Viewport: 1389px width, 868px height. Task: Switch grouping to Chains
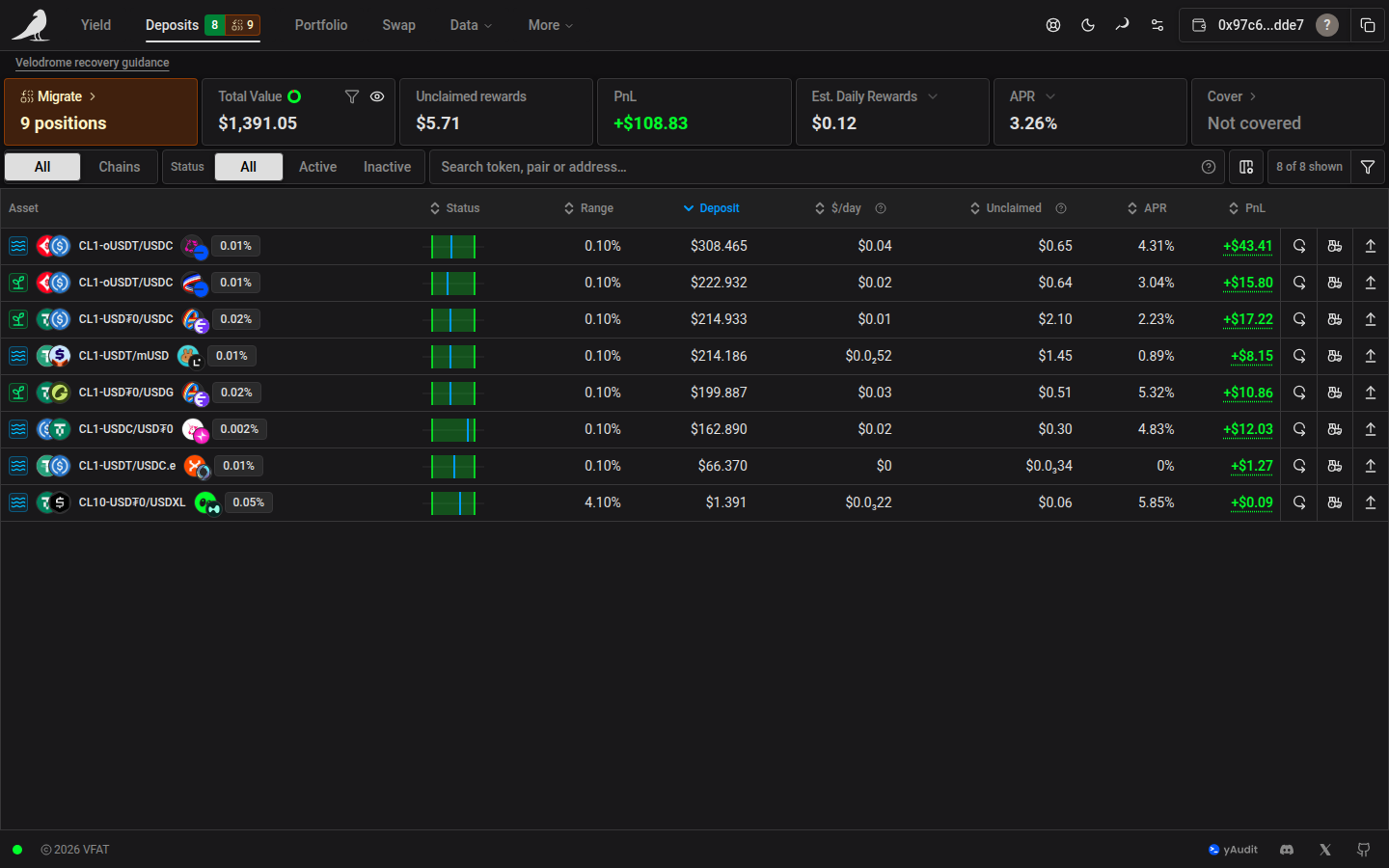pos(120,167)
